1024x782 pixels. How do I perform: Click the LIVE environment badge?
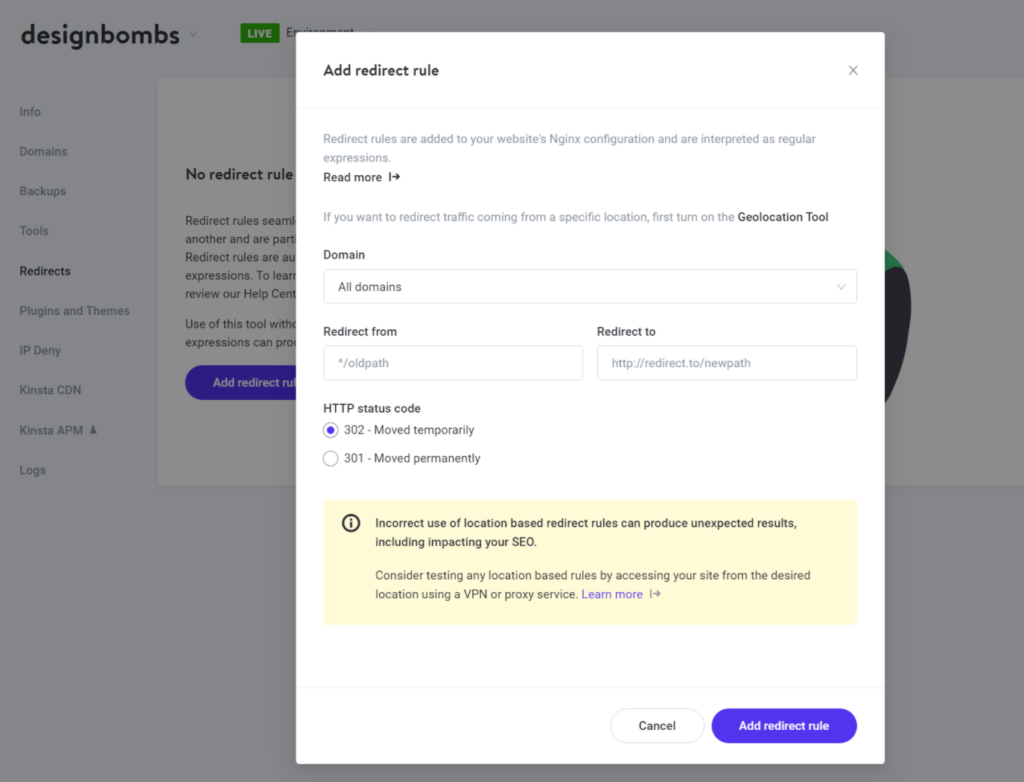point(259,33)
